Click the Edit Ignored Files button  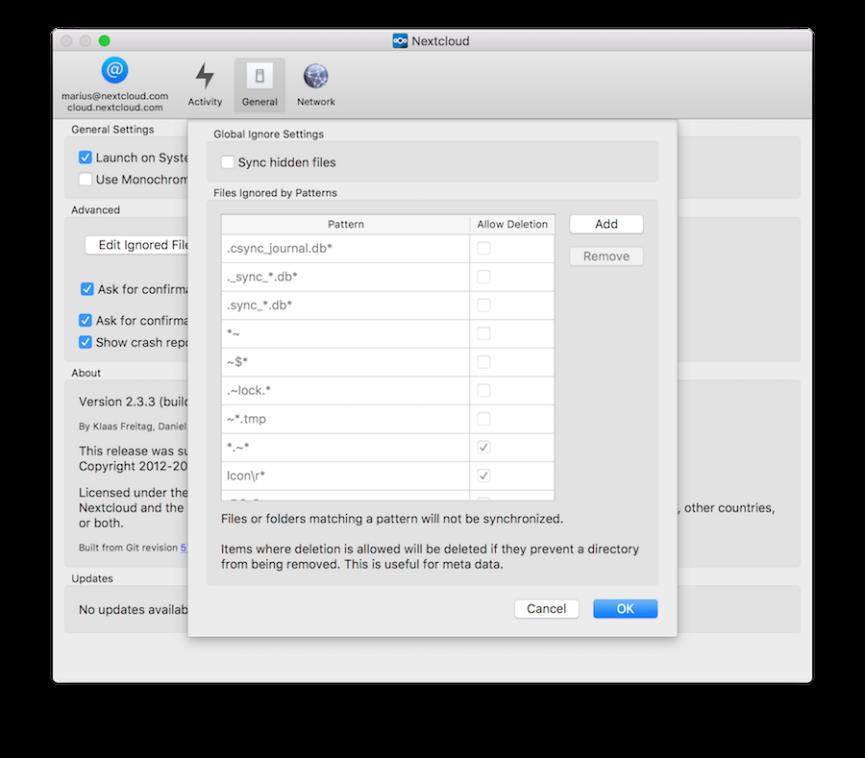(138, 245)
